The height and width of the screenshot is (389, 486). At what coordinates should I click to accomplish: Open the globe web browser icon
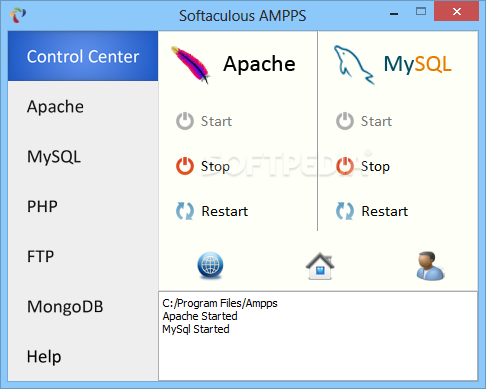(x=210, y=265)
